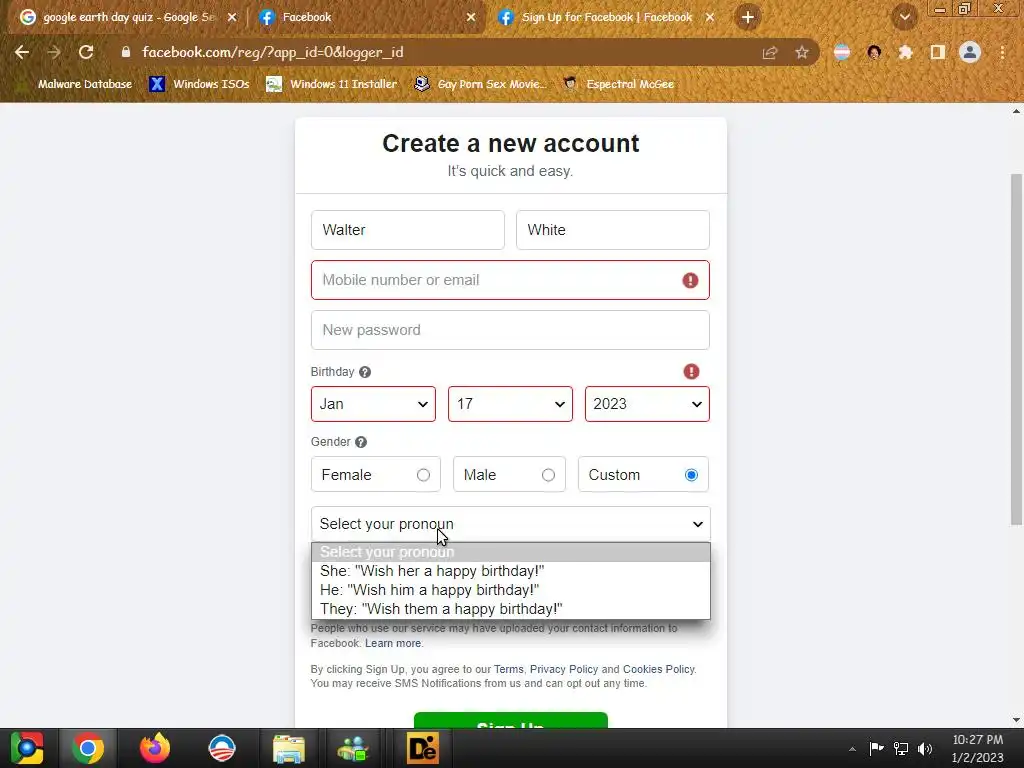The height and width of the screenshot is (768, 1024).
Task: Open the De taskbar application
Action: pos(423,748)
